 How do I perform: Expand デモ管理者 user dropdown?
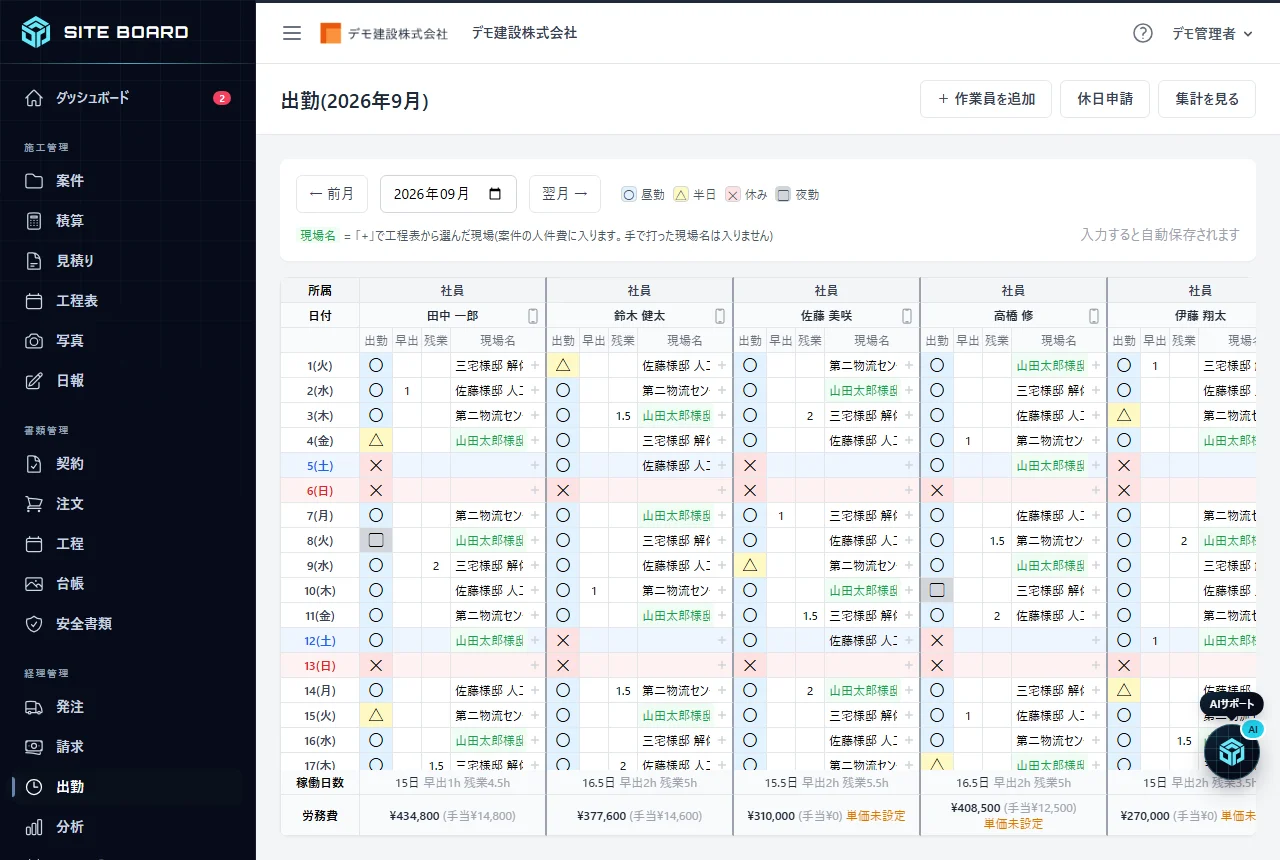pyautogui.click(x=1212, y=33)
